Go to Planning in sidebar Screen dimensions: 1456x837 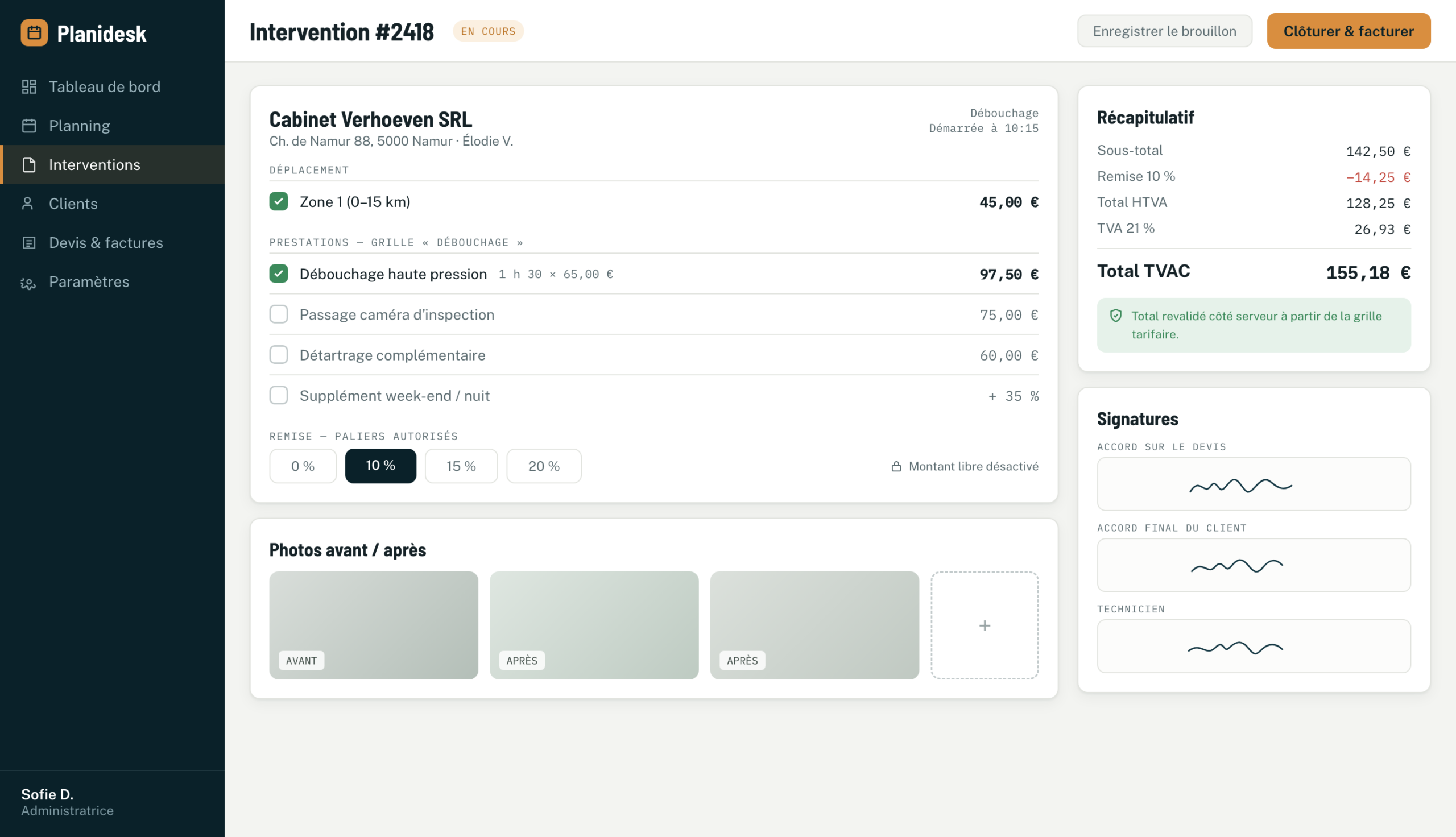[x=112, y=126]
